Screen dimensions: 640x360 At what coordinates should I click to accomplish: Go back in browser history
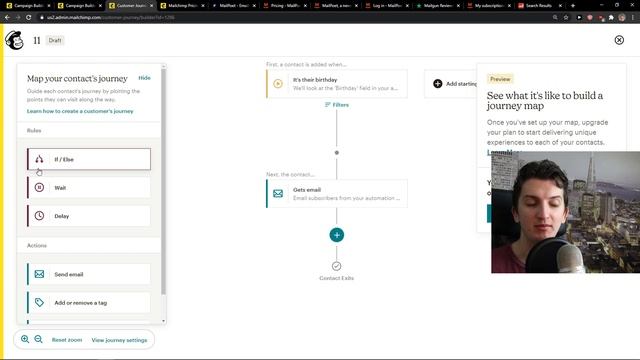tap(7, 18)
